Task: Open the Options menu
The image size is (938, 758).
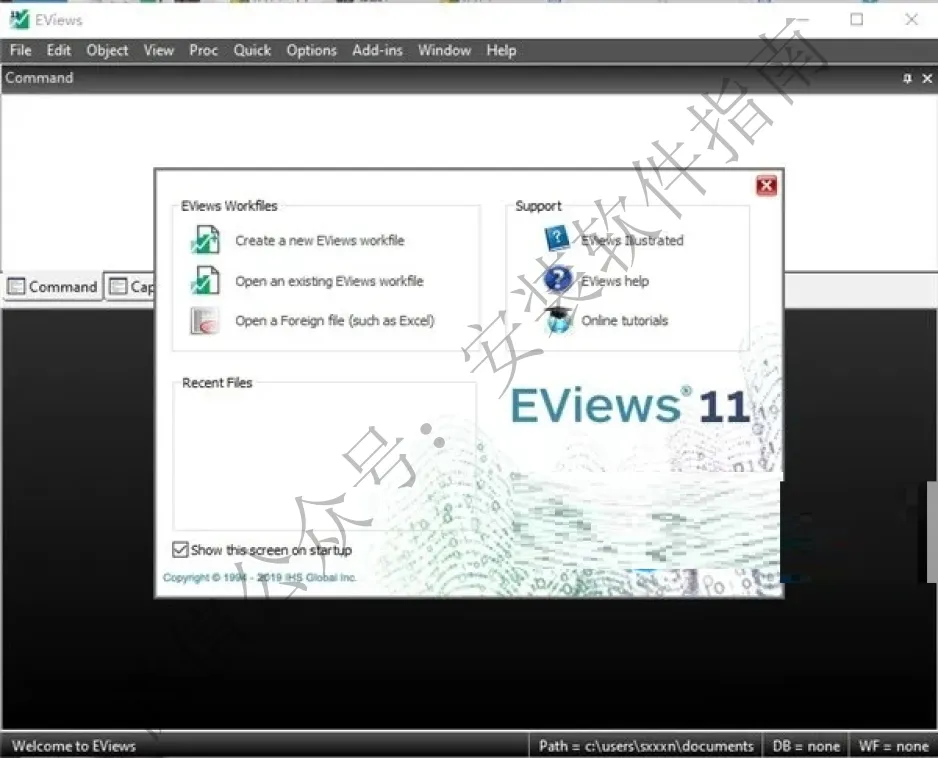Action: click(311, 50)
